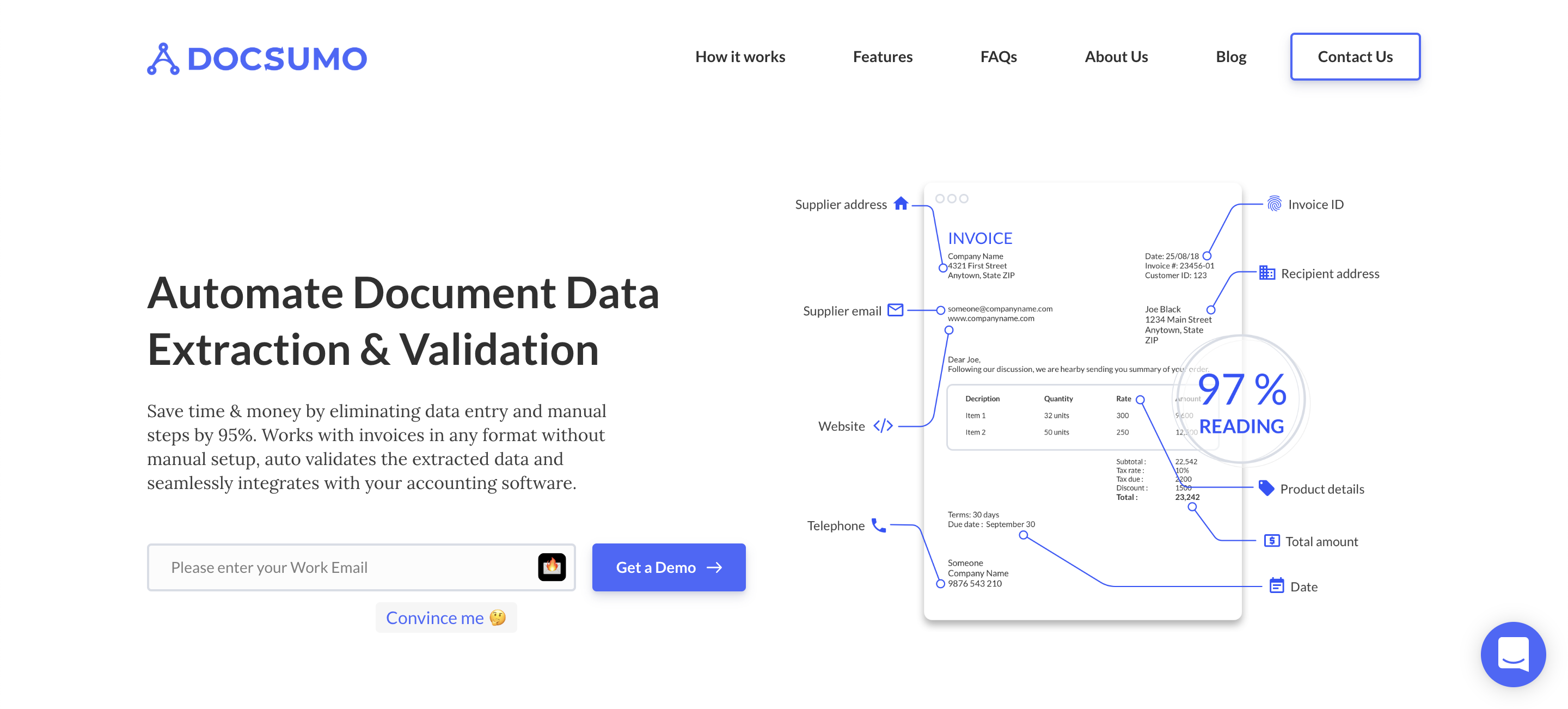Click the Docsumo logo icon
This screenshot has width=1568, height=709.
pyautogui.click(x=163, y=59)
